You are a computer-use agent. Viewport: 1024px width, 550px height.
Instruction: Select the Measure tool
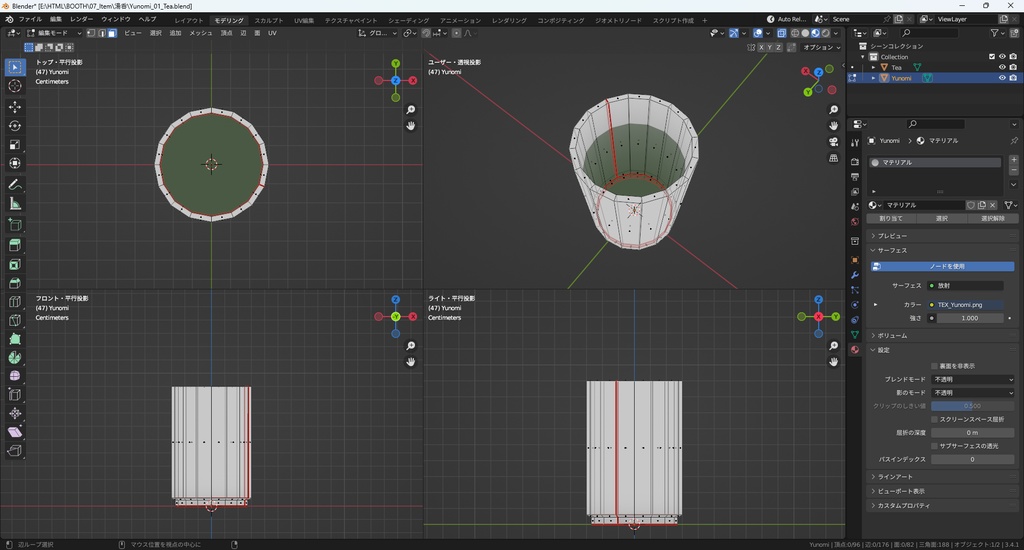(x=15, y=204)
